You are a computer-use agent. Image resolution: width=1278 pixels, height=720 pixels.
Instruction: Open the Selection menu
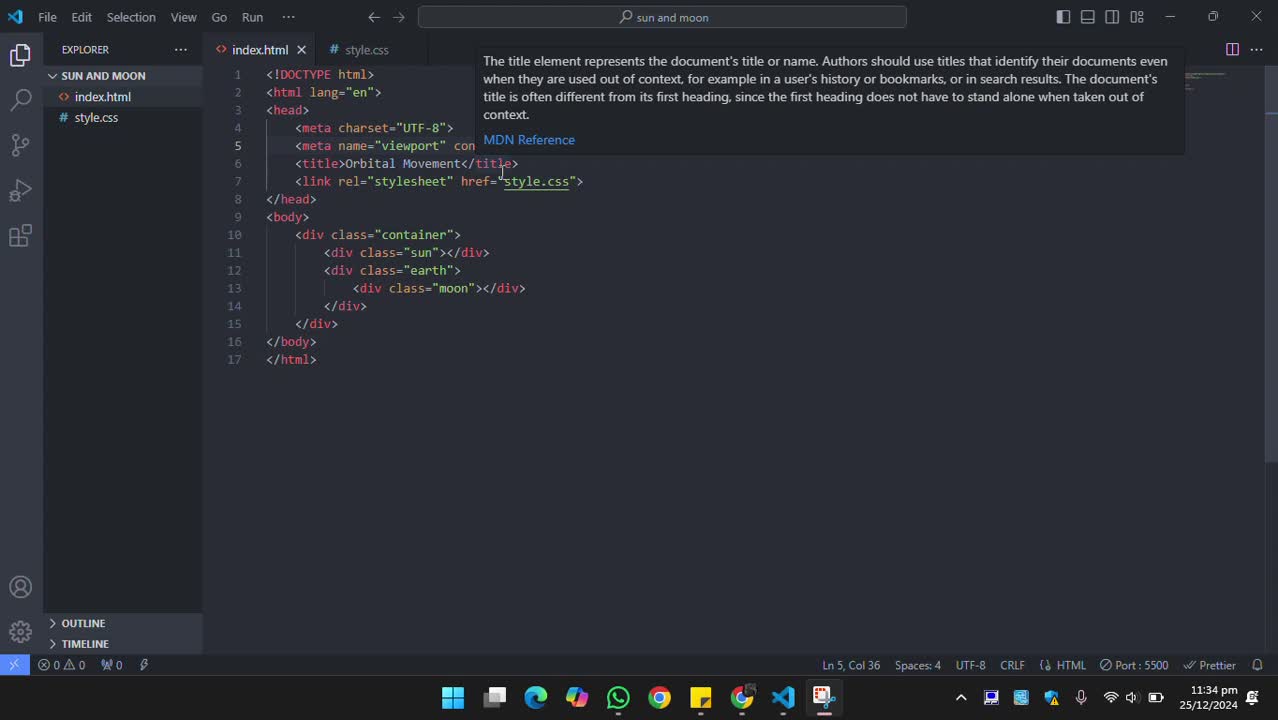[x=131, y=17]
